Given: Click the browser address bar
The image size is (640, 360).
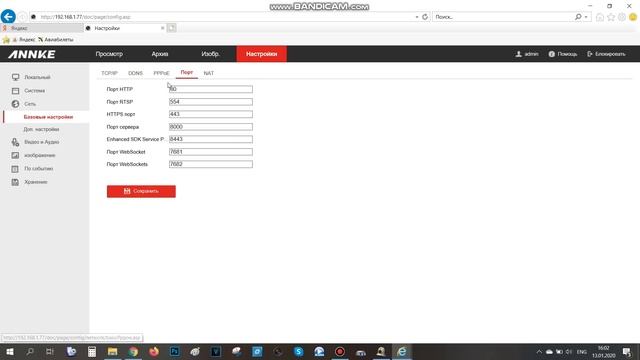Looking at the screenshot, I should pyautogui.click(x=222, y=17).
